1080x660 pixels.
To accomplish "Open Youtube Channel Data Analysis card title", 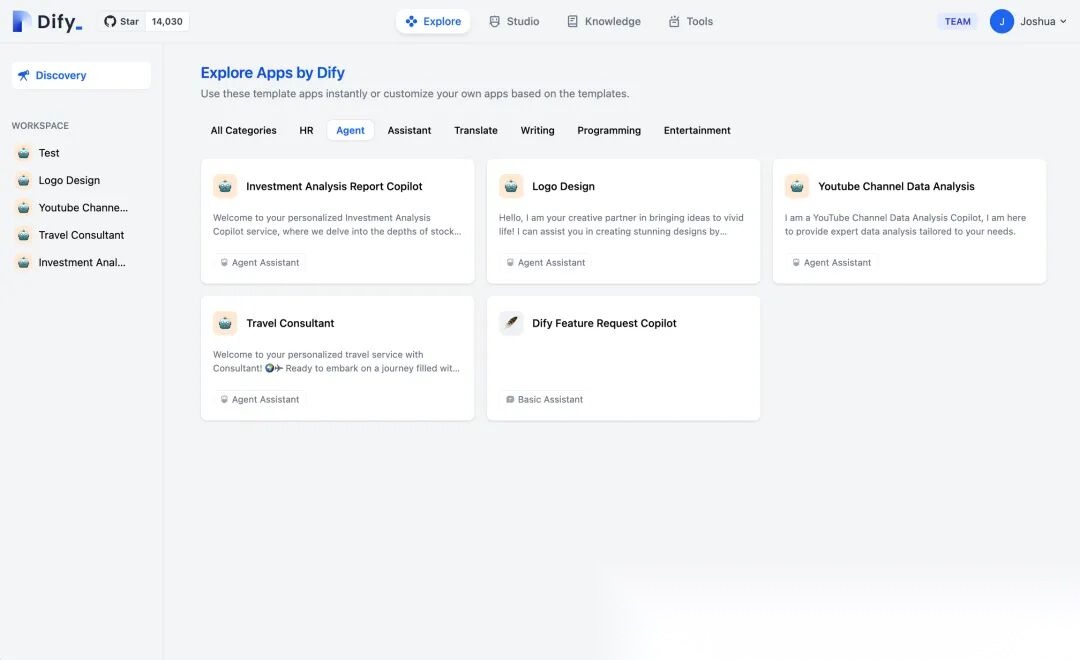I will point(896,186).
